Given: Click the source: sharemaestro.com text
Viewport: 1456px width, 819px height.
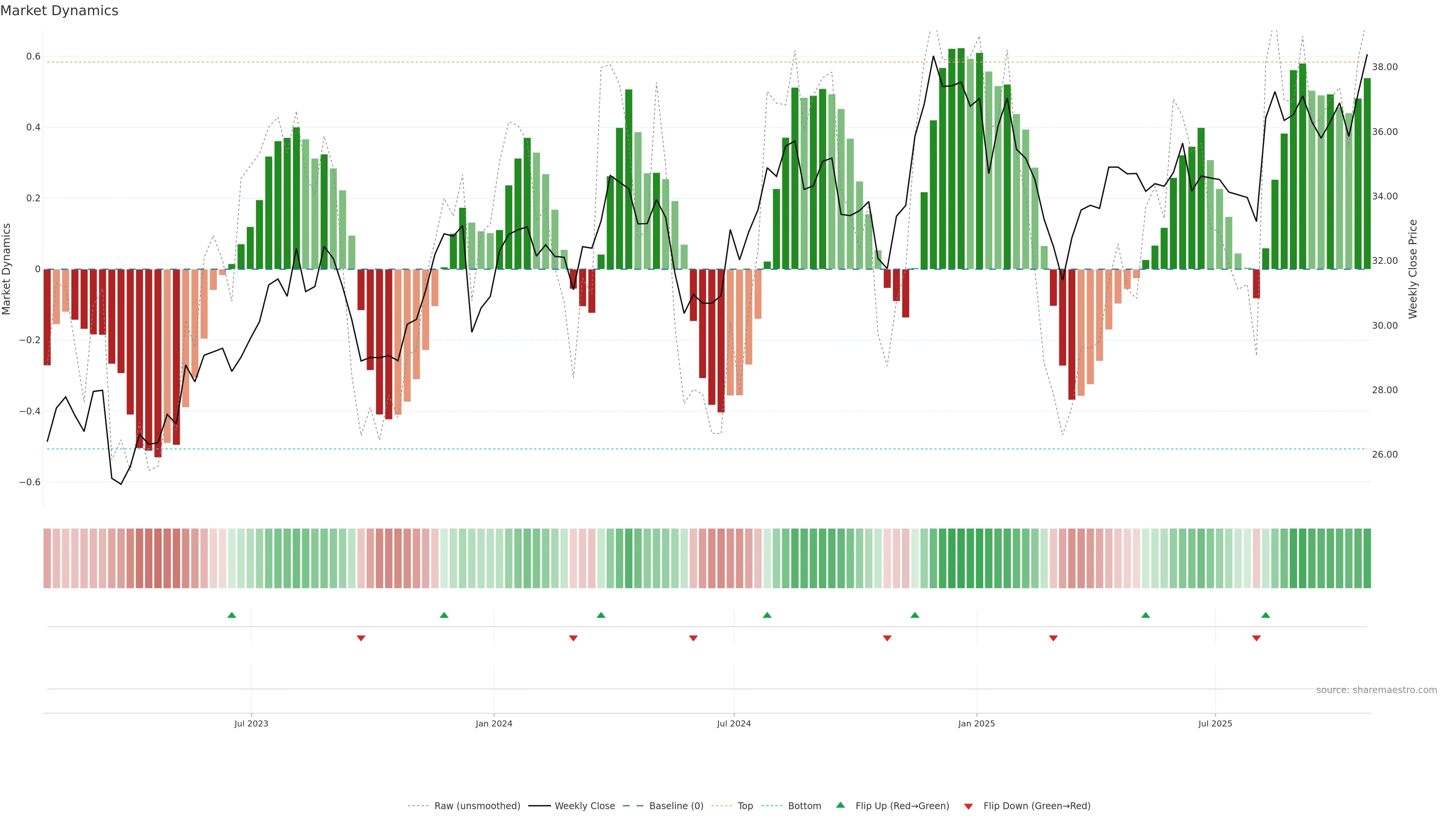Looking at the screenshot, I should [1376, 690].
